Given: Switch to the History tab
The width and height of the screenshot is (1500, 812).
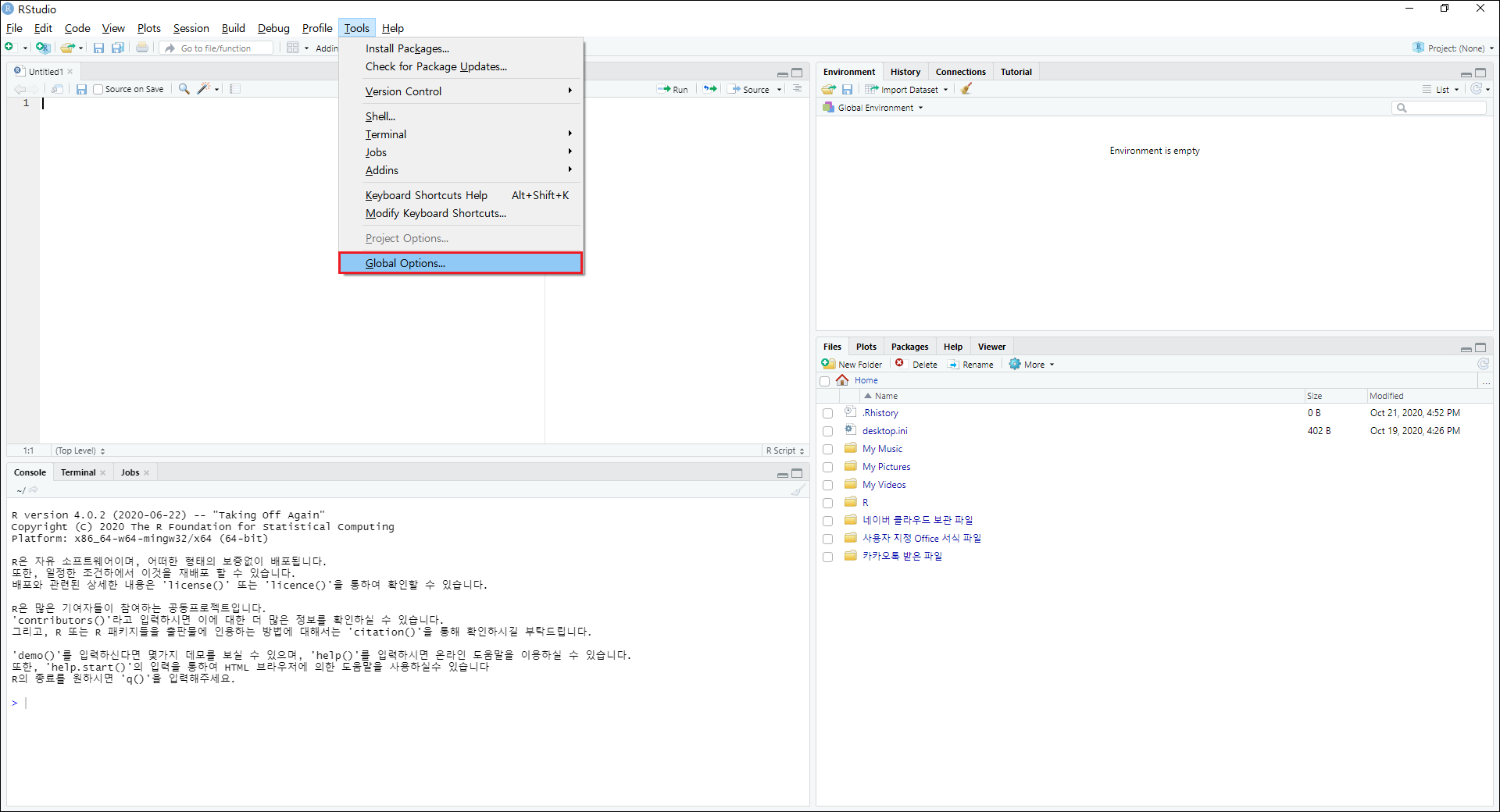Looking at the screenshot, I should pyautogui.click(x=905, y=72).
